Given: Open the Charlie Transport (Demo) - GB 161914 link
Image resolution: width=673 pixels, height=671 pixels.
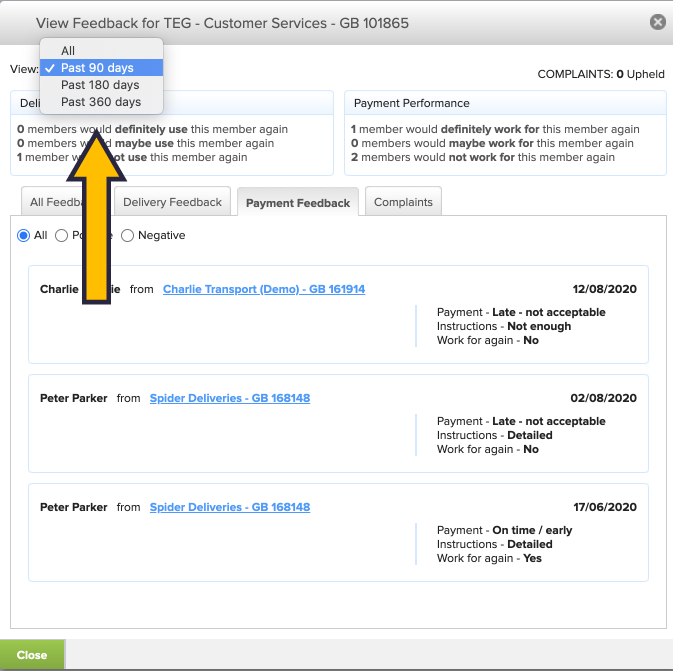Looking at the screenshot, I should pos(264,289).
